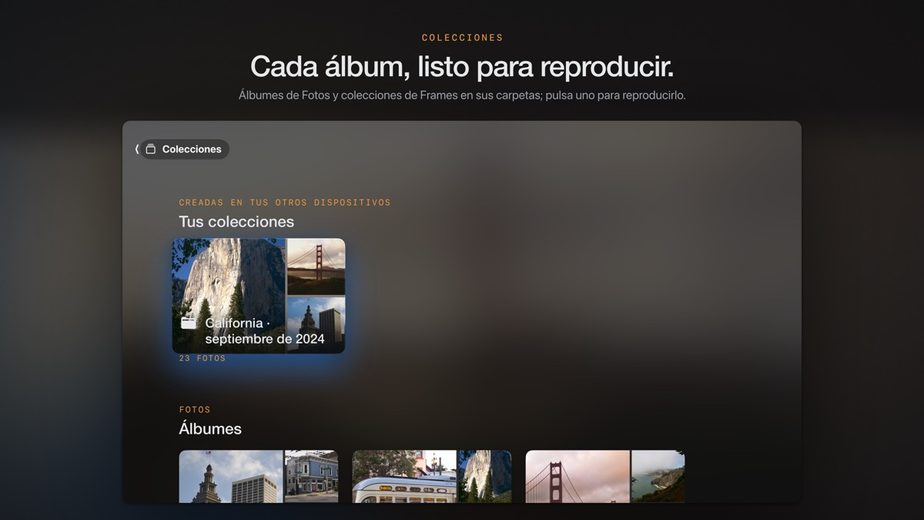The image size is (924, 520).
Task: Open the album with tower and buildings
Action: [259, 476]
